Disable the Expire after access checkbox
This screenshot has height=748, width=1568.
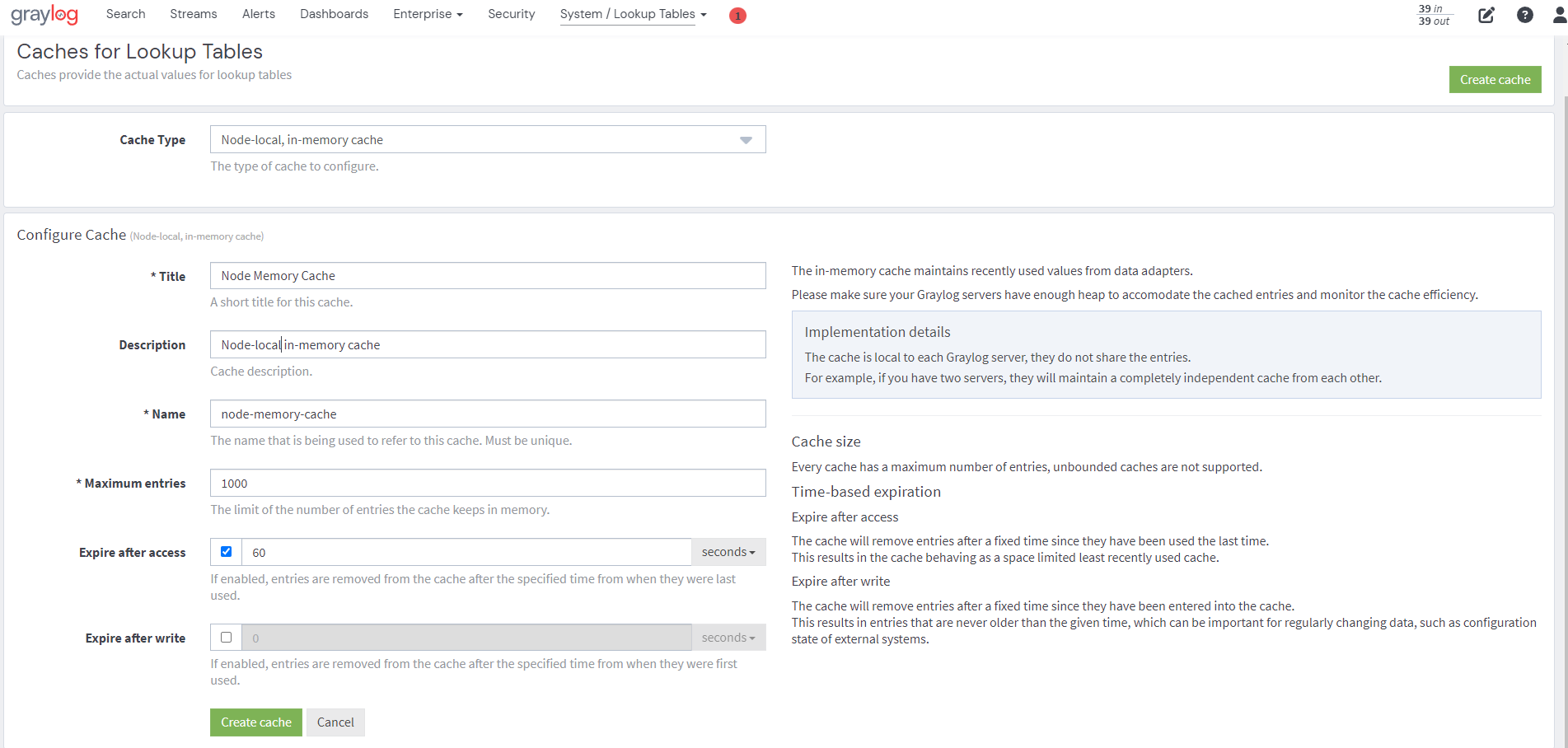click(226, 552)
